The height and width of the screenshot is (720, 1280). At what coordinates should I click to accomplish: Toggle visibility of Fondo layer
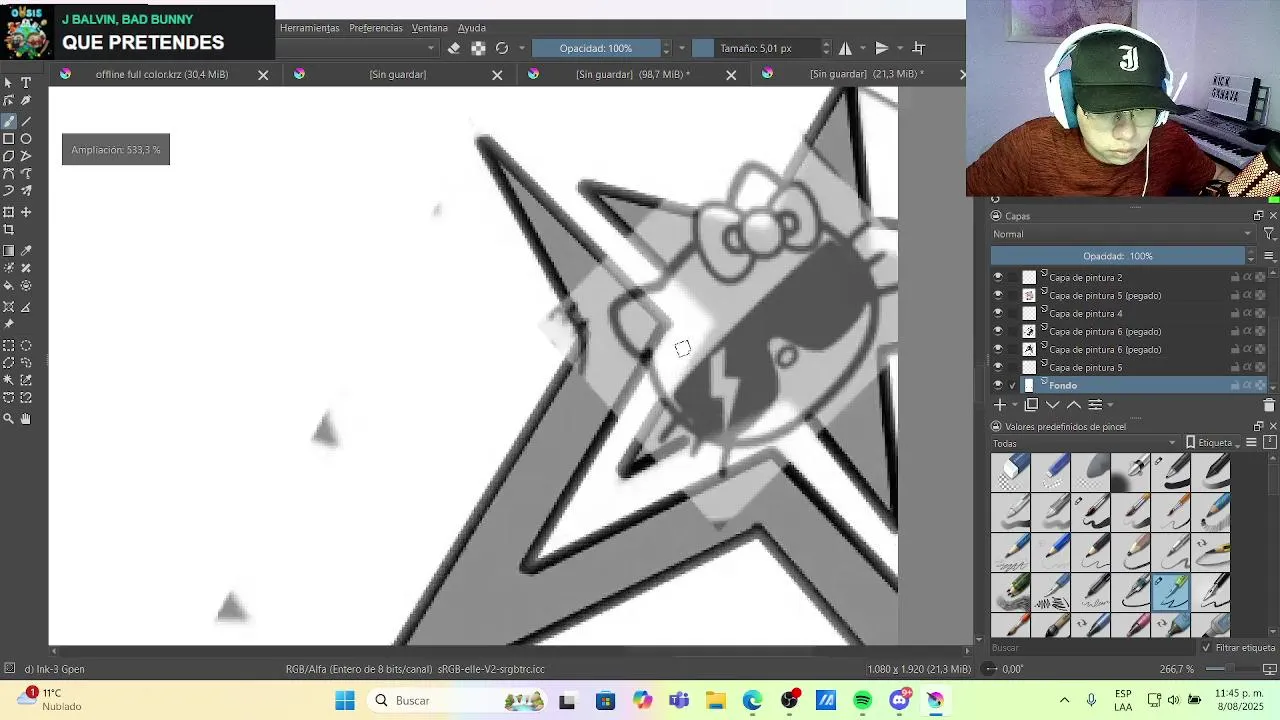pyautogui.click(x=997, y=386)
